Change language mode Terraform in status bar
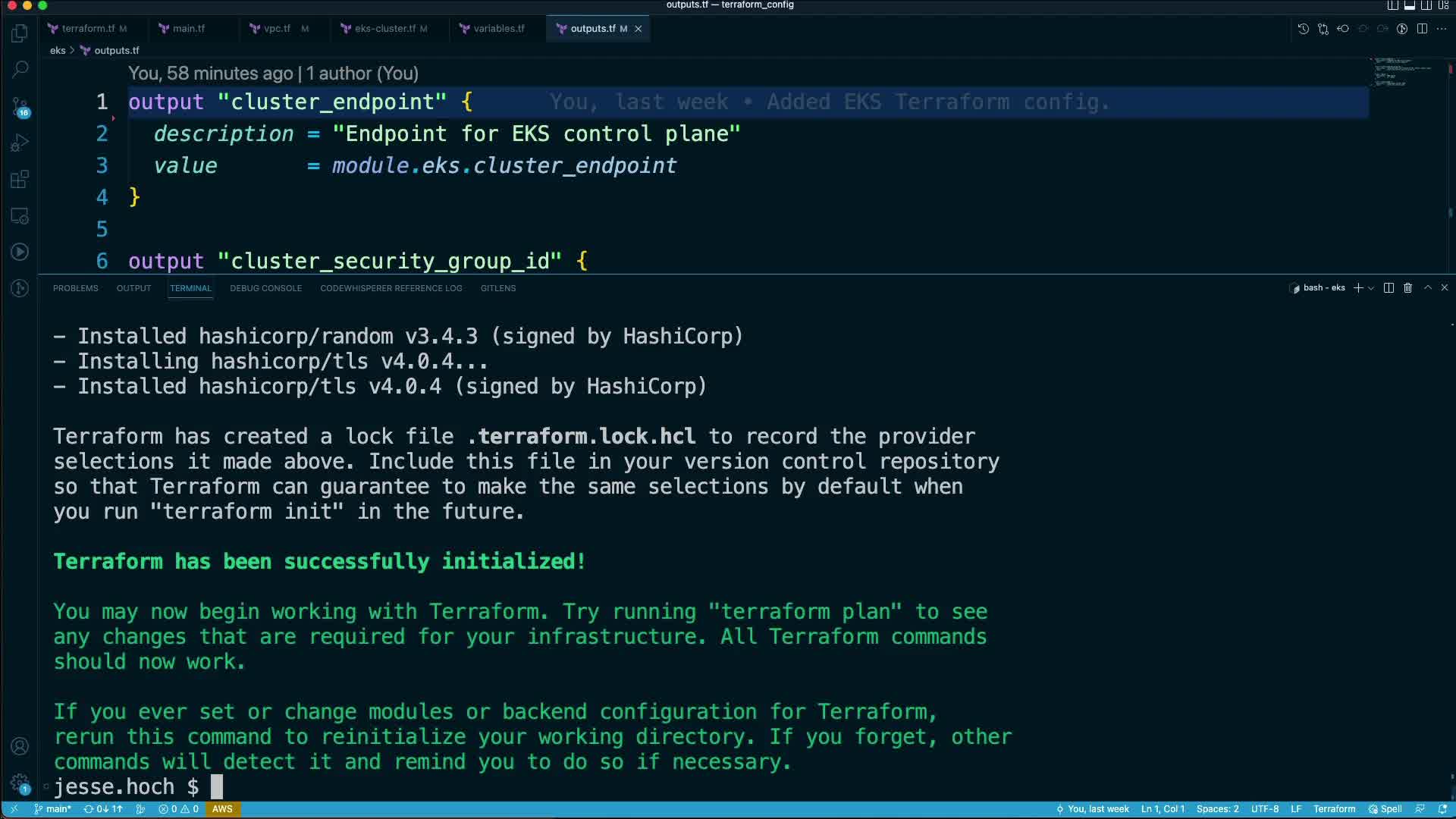This screenshot has height=819, width=1456. click(1334, 809)
